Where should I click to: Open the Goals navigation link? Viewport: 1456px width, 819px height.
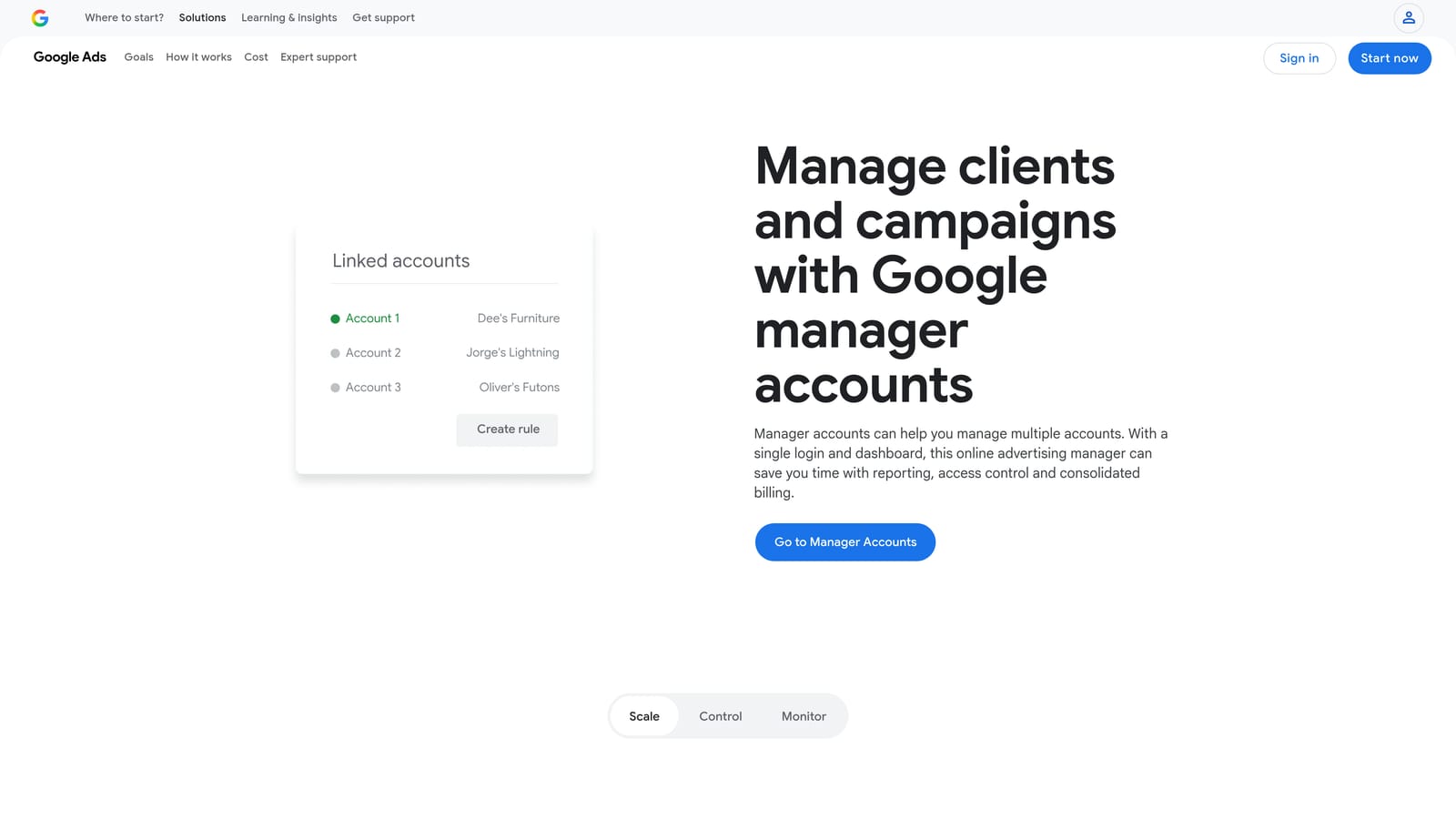pos(138,57)
